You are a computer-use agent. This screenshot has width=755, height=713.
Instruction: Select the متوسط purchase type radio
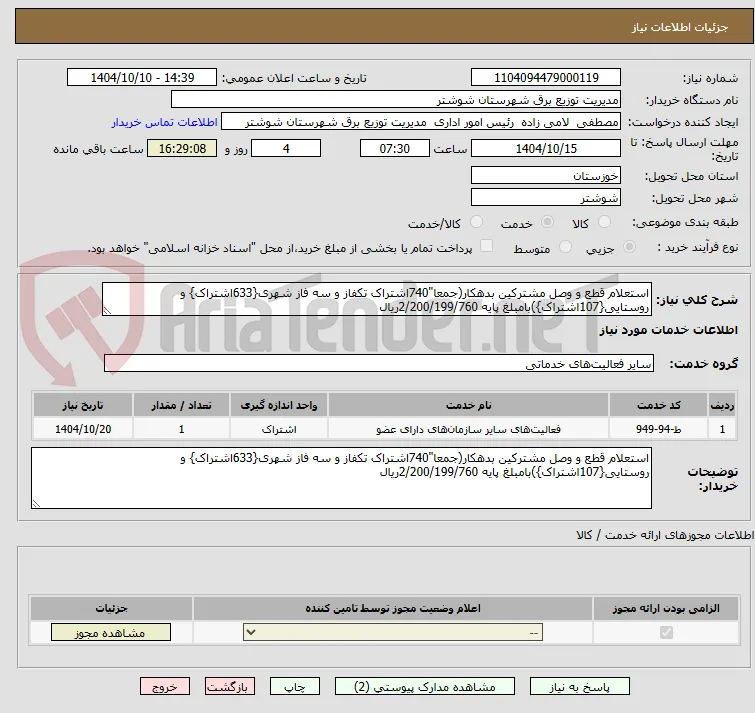[x=565, y=247]
